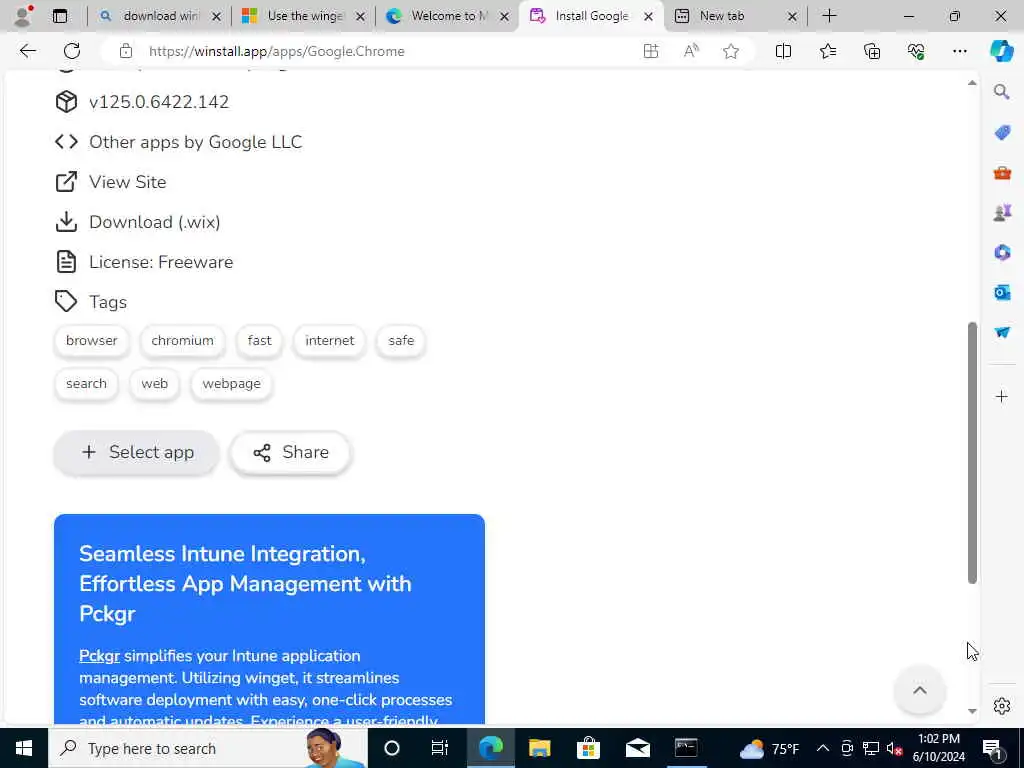The height and width of the screenshot is (768, 1024).
Task: Click the scrollbar down arrow
Action: coord(972,711)
